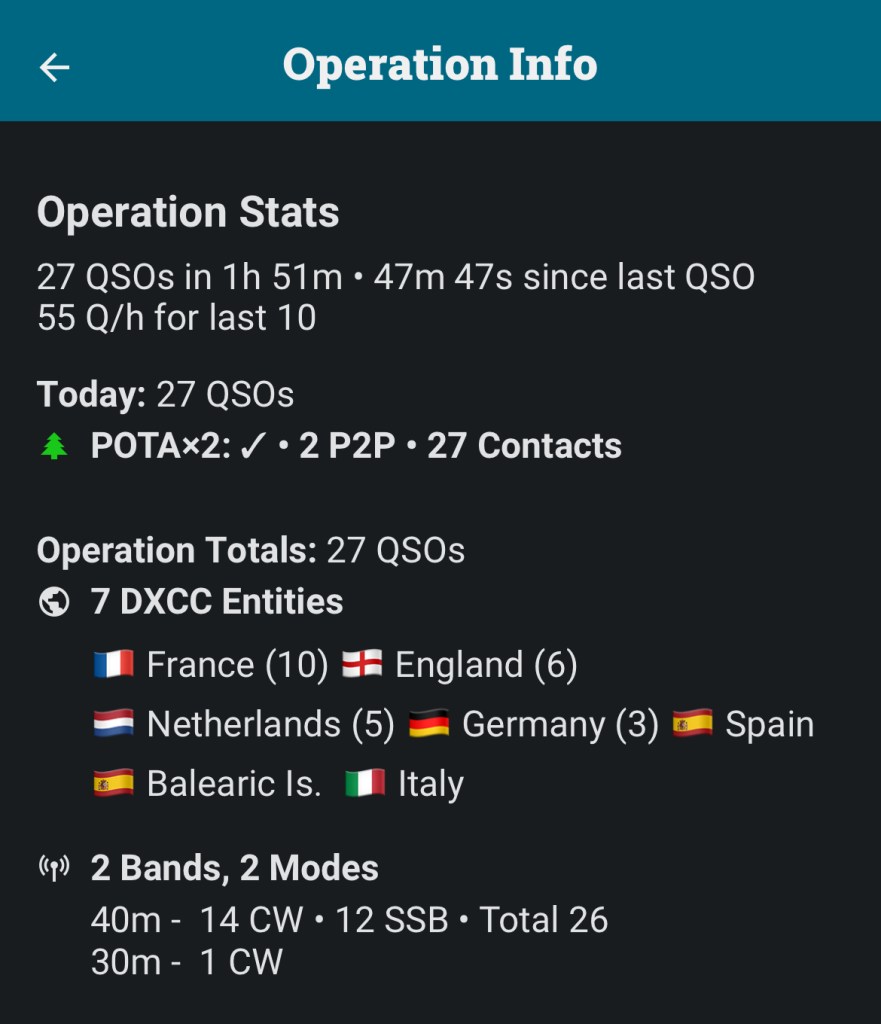The image size is (881, 1024).
Task: Click the Germany flag icon
Action: pos(429,724)
